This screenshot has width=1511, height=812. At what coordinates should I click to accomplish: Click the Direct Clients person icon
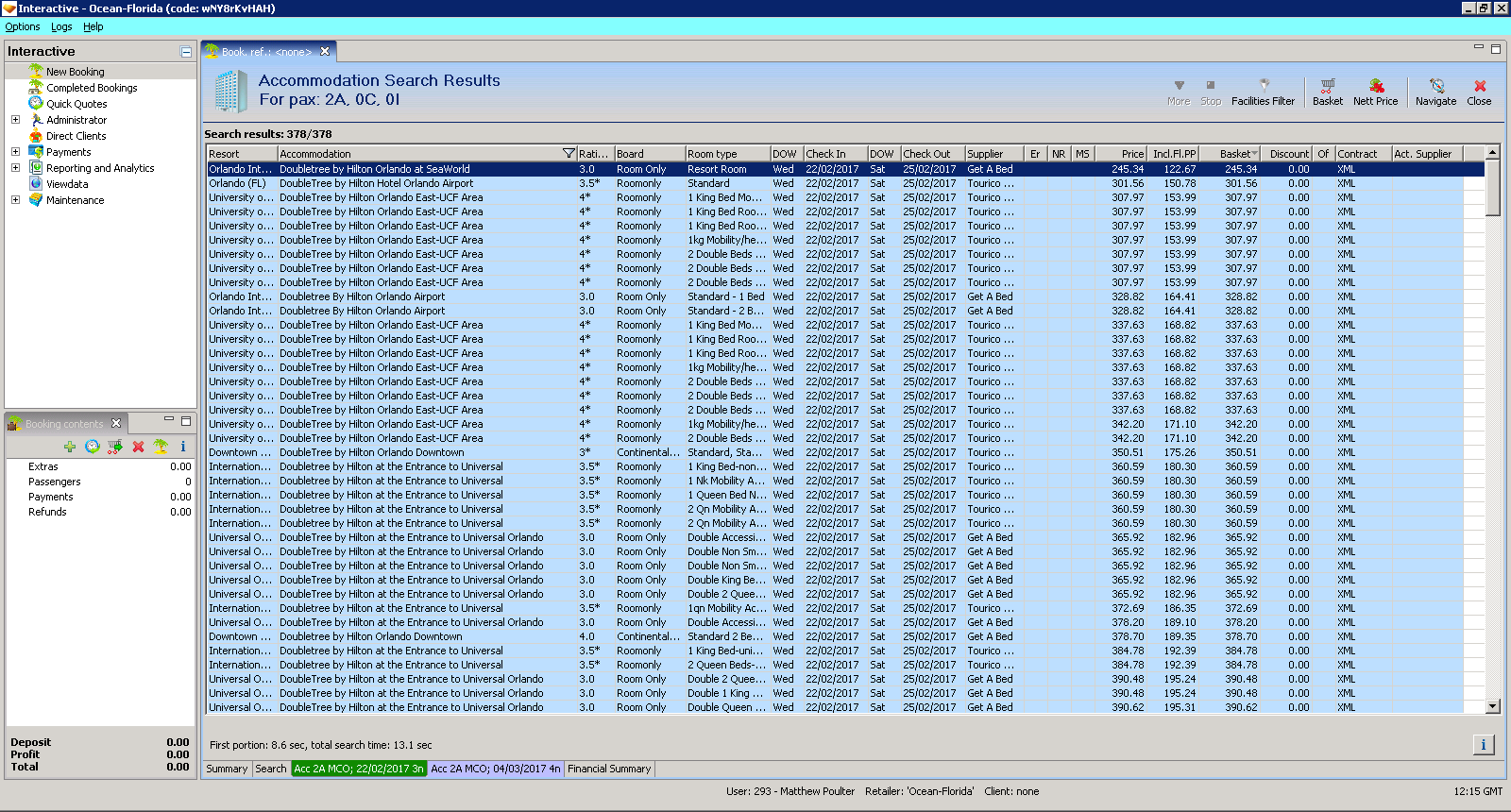click(x=36, y=135)
